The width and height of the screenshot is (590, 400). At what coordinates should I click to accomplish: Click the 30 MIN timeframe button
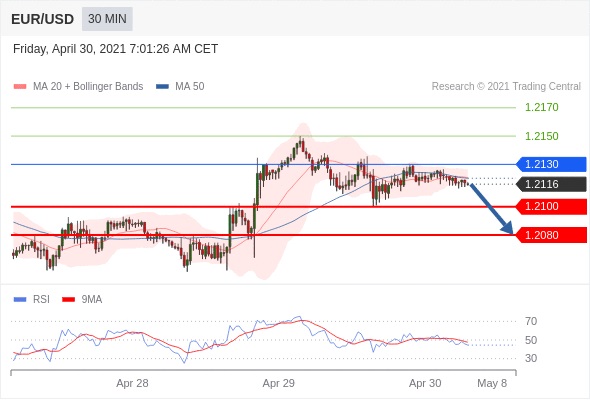pos(107,19)
